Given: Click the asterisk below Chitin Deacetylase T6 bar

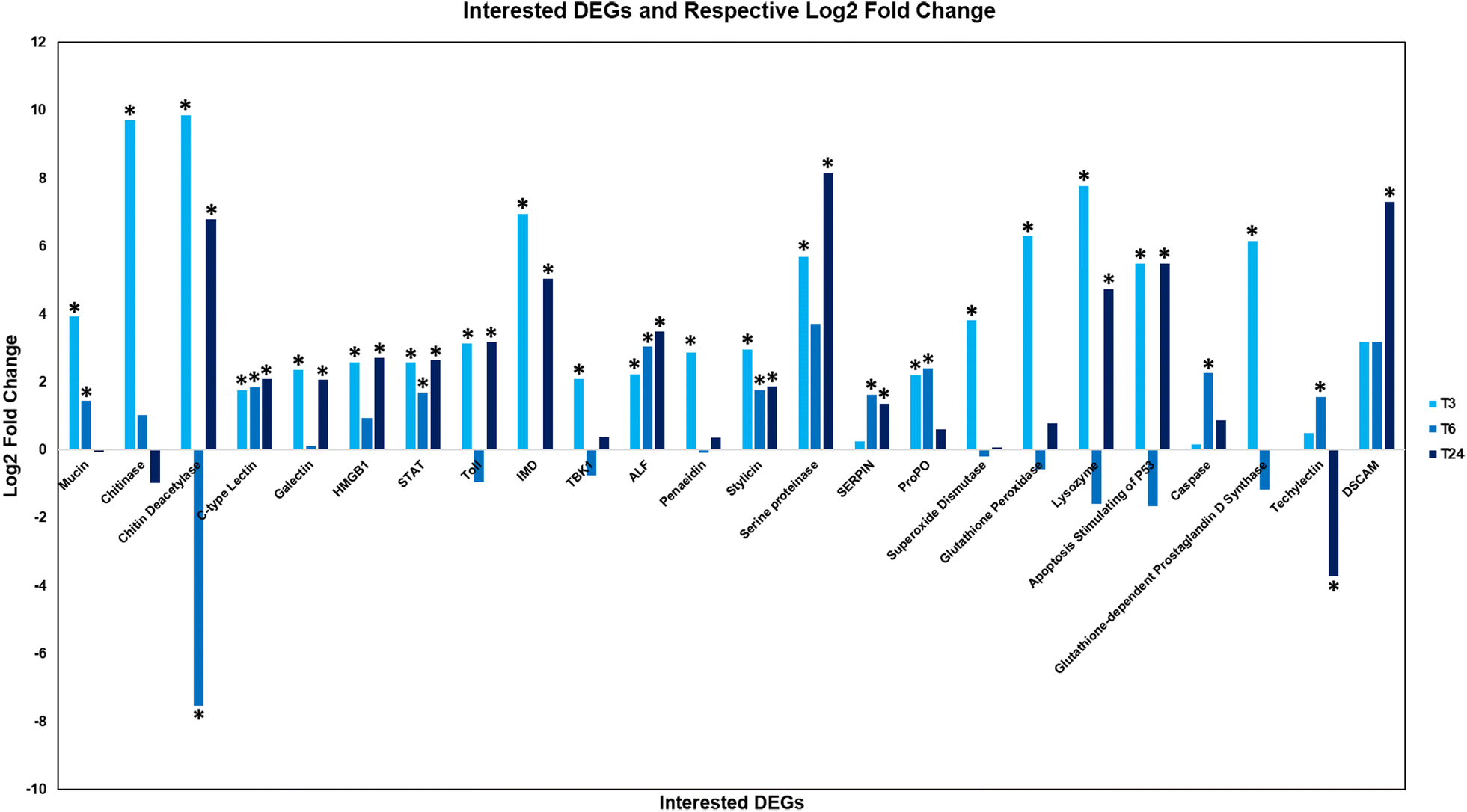Looking at the screenshot, I should (x=199, y=716).
